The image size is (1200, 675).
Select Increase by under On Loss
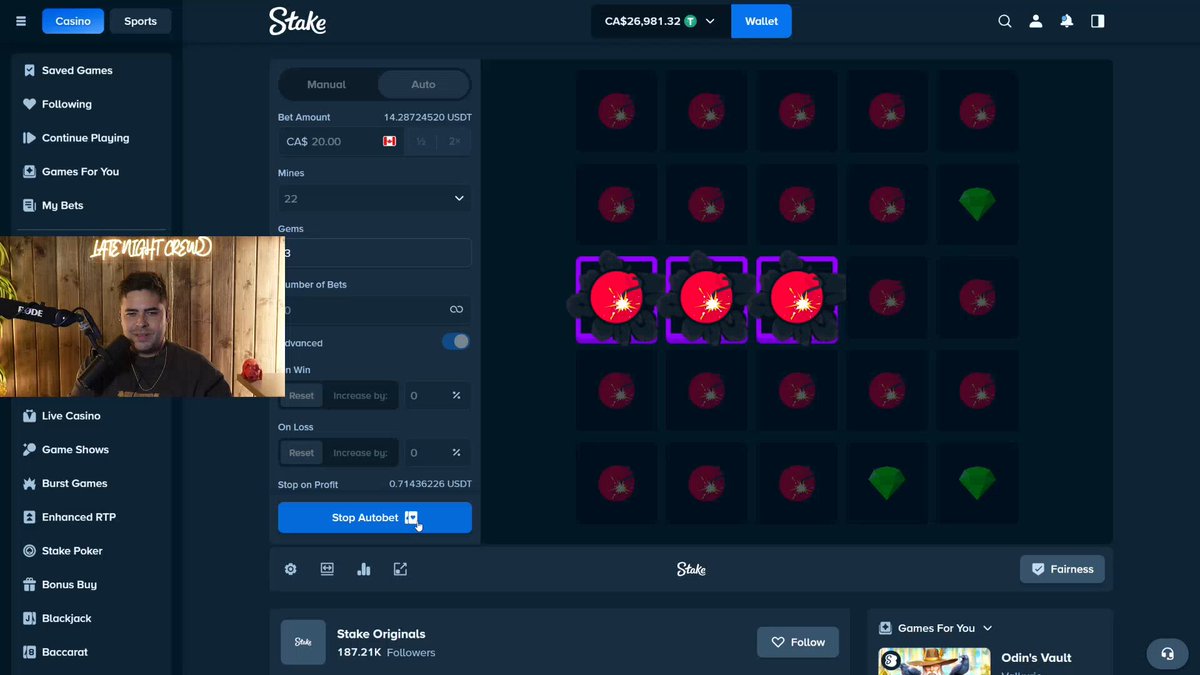[x=360, y=453]
